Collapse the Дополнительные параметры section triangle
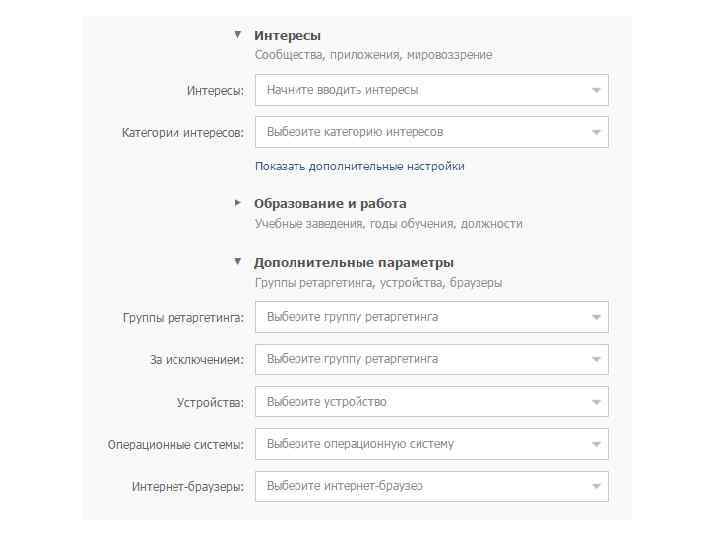720x540 pixels. 238,262
